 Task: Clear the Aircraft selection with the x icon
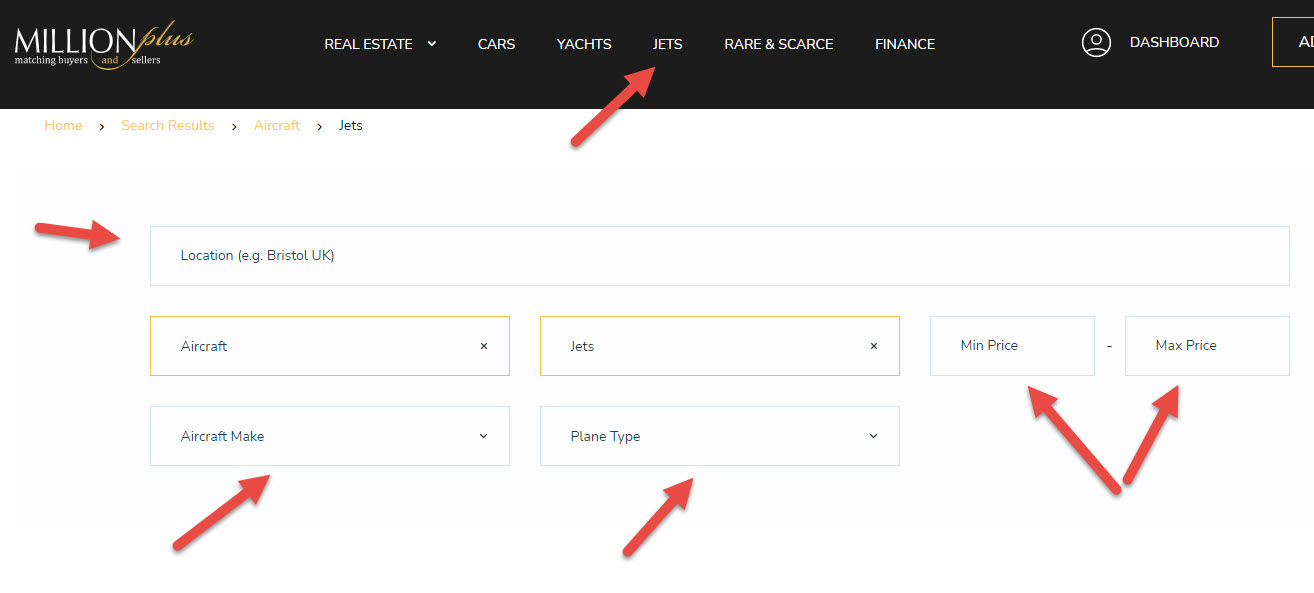[x=484, y=346]
